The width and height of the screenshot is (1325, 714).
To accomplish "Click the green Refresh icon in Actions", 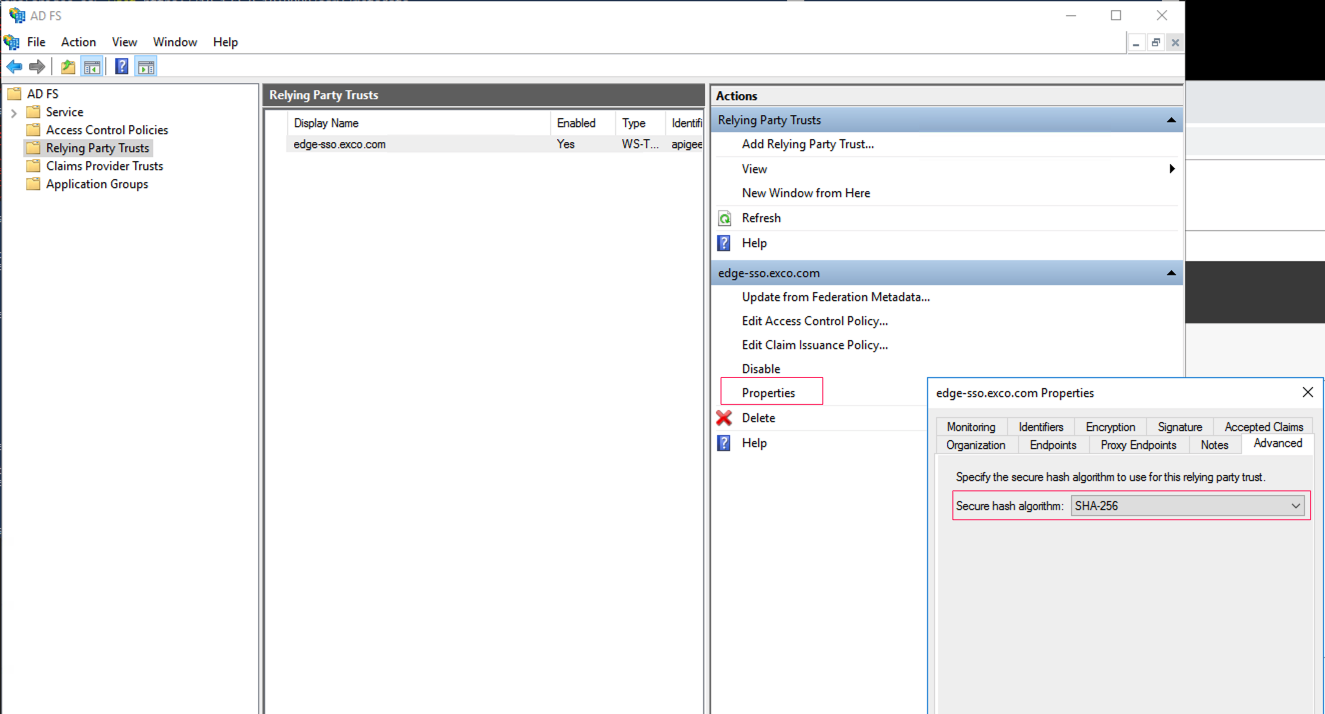I will pyautogui.click(x=724, y=218).
